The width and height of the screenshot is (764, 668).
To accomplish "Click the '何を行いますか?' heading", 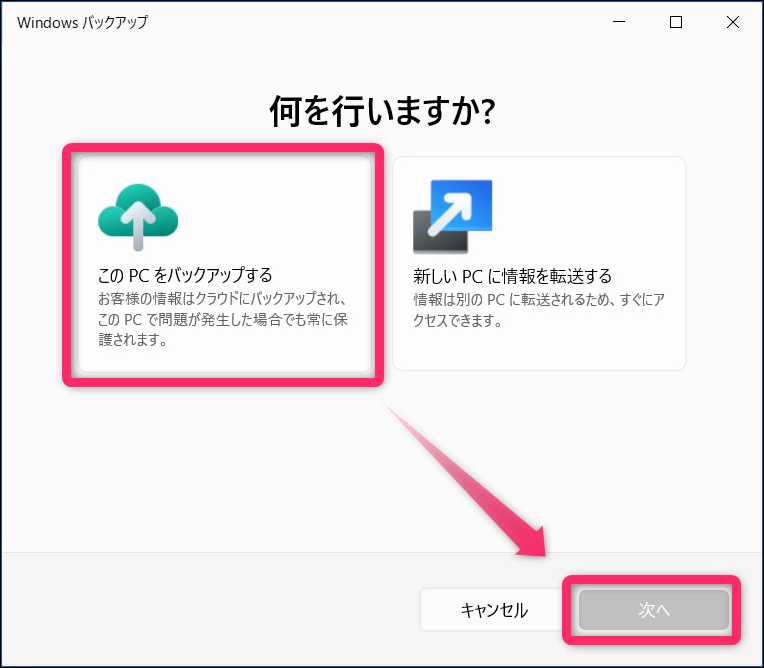I will pos(382,113).
